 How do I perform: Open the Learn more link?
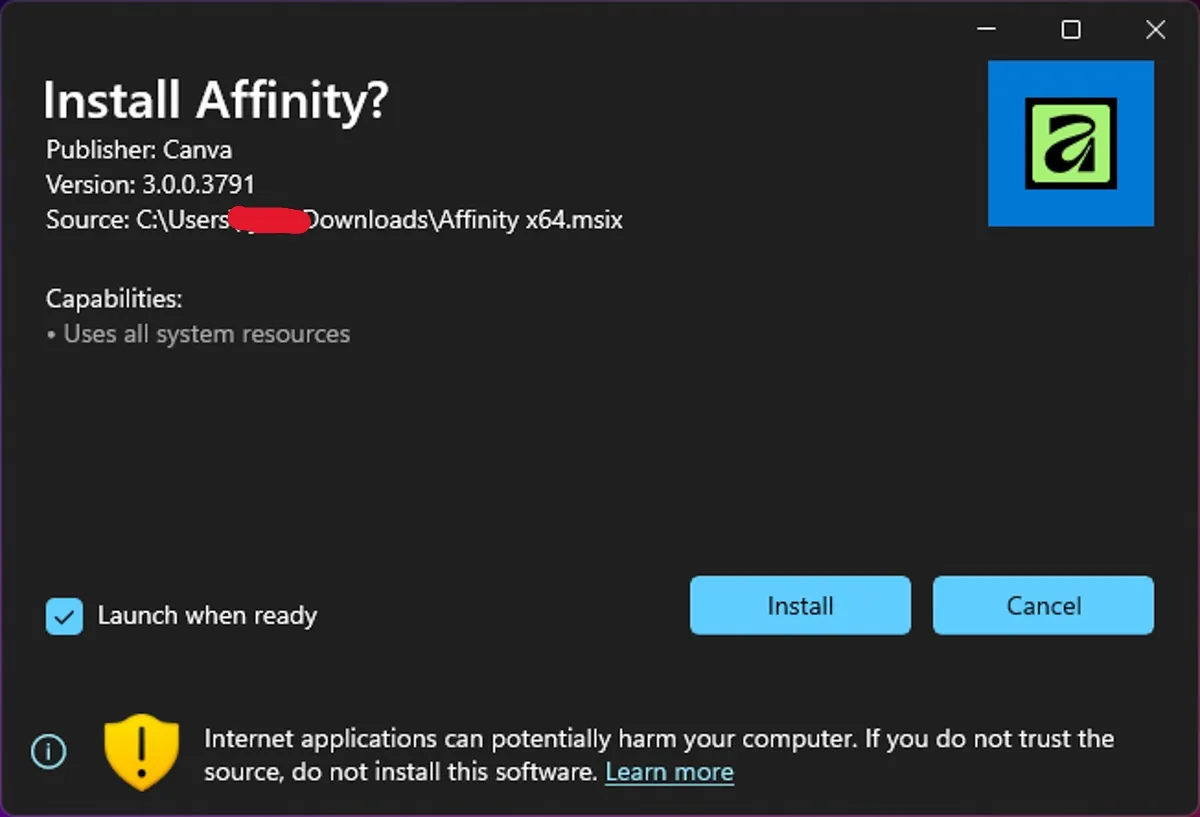pos(669,771)
